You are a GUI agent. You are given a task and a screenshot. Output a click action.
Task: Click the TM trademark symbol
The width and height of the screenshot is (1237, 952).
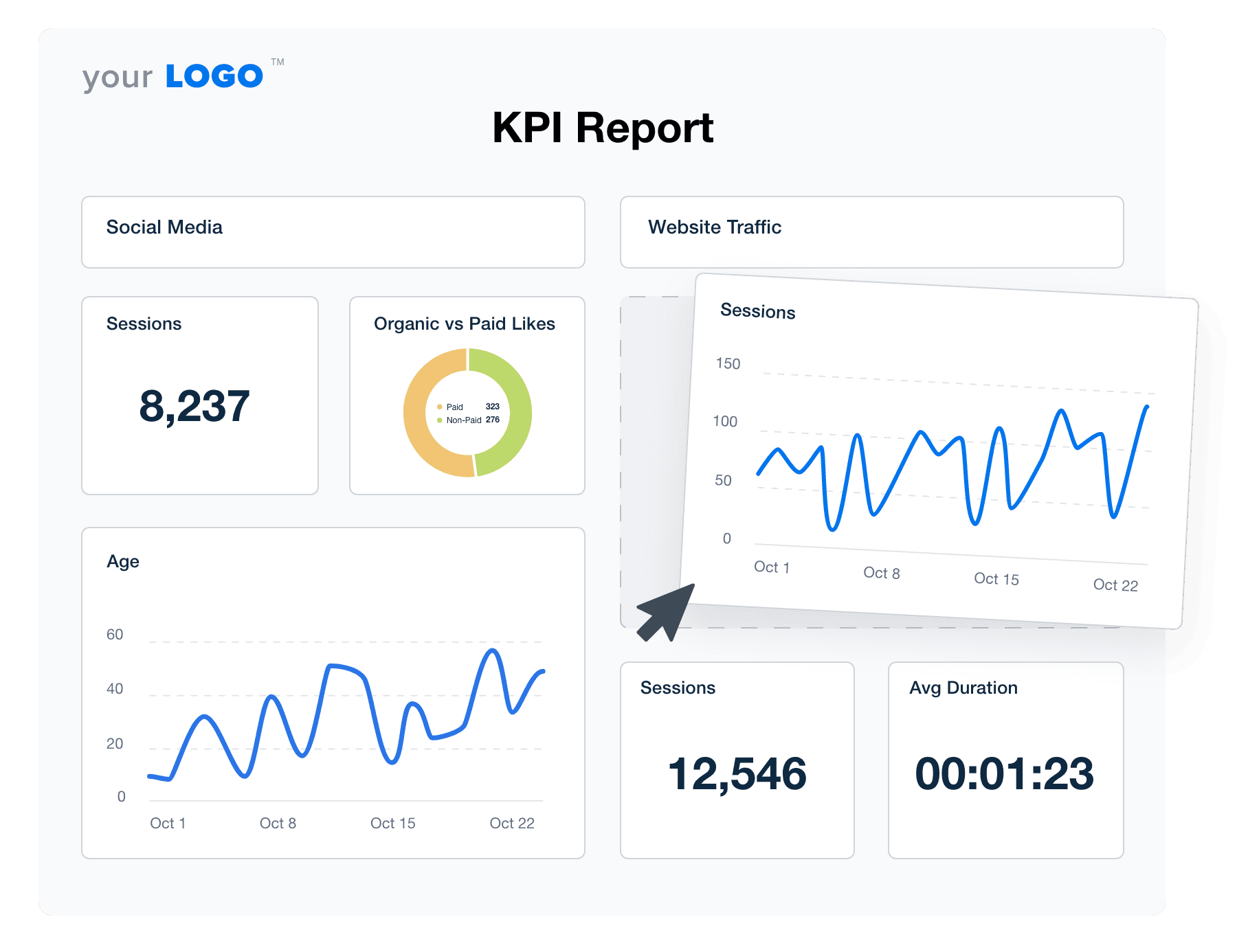(278, 63)
